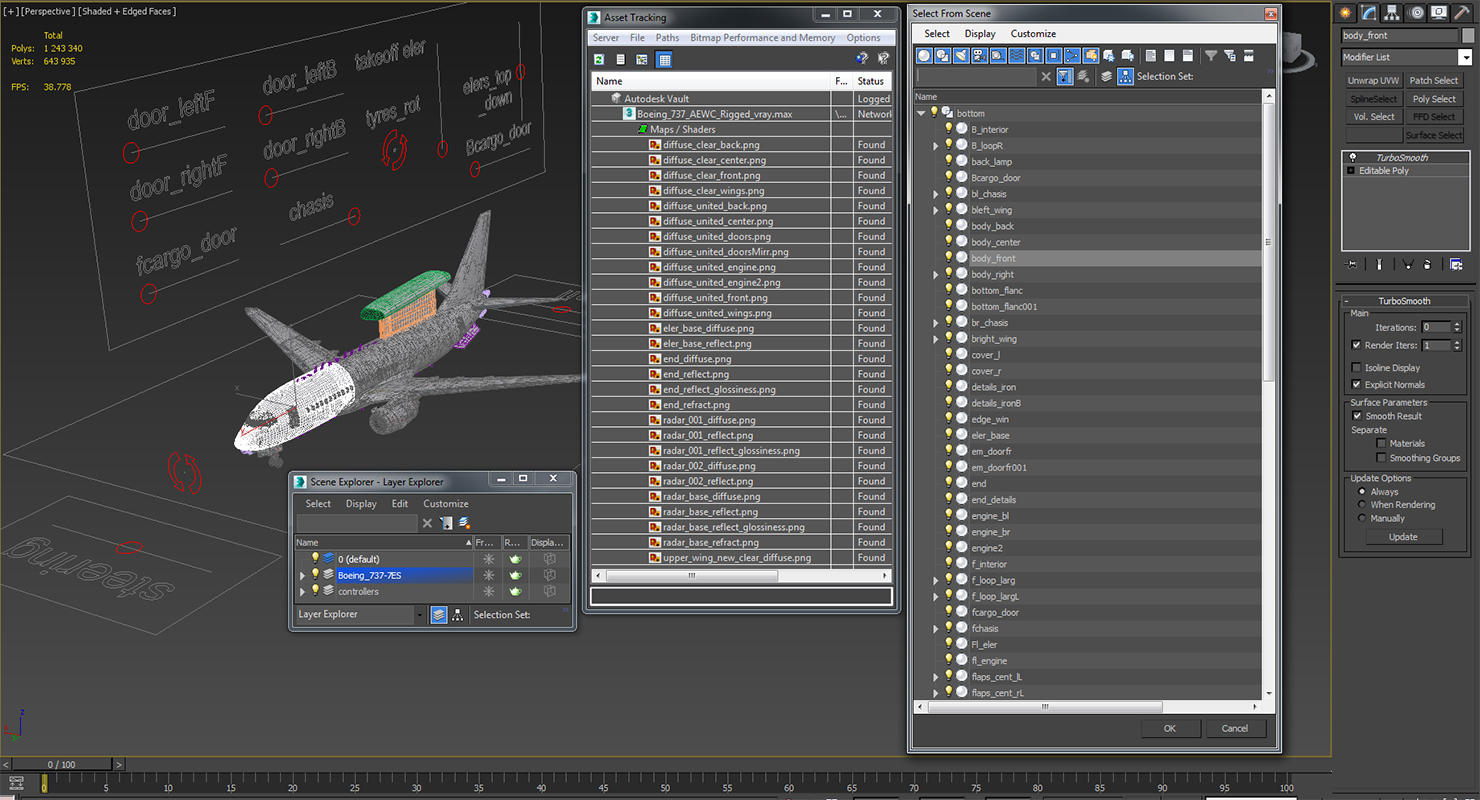This screenshot has height=800, width=1480.
Task: Click the Update button in TurboSmooth
Action: [1403, 537]
